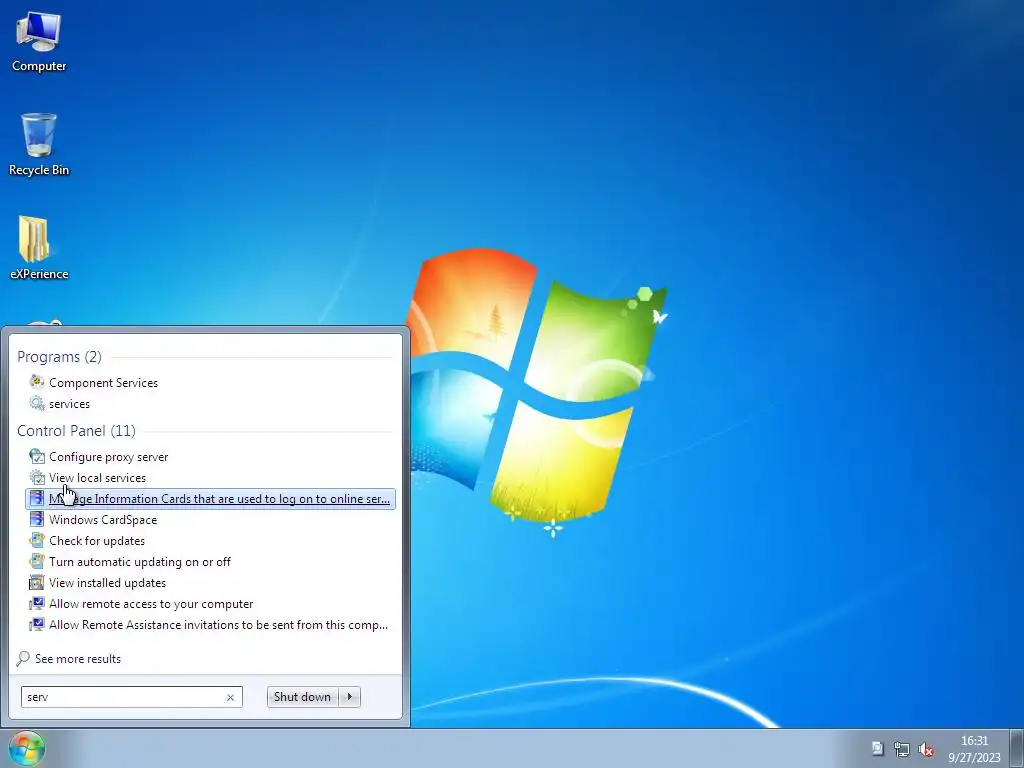Select the eXPerience folder on desktop
Screen dimensions: 1024x768
[39, 248]
